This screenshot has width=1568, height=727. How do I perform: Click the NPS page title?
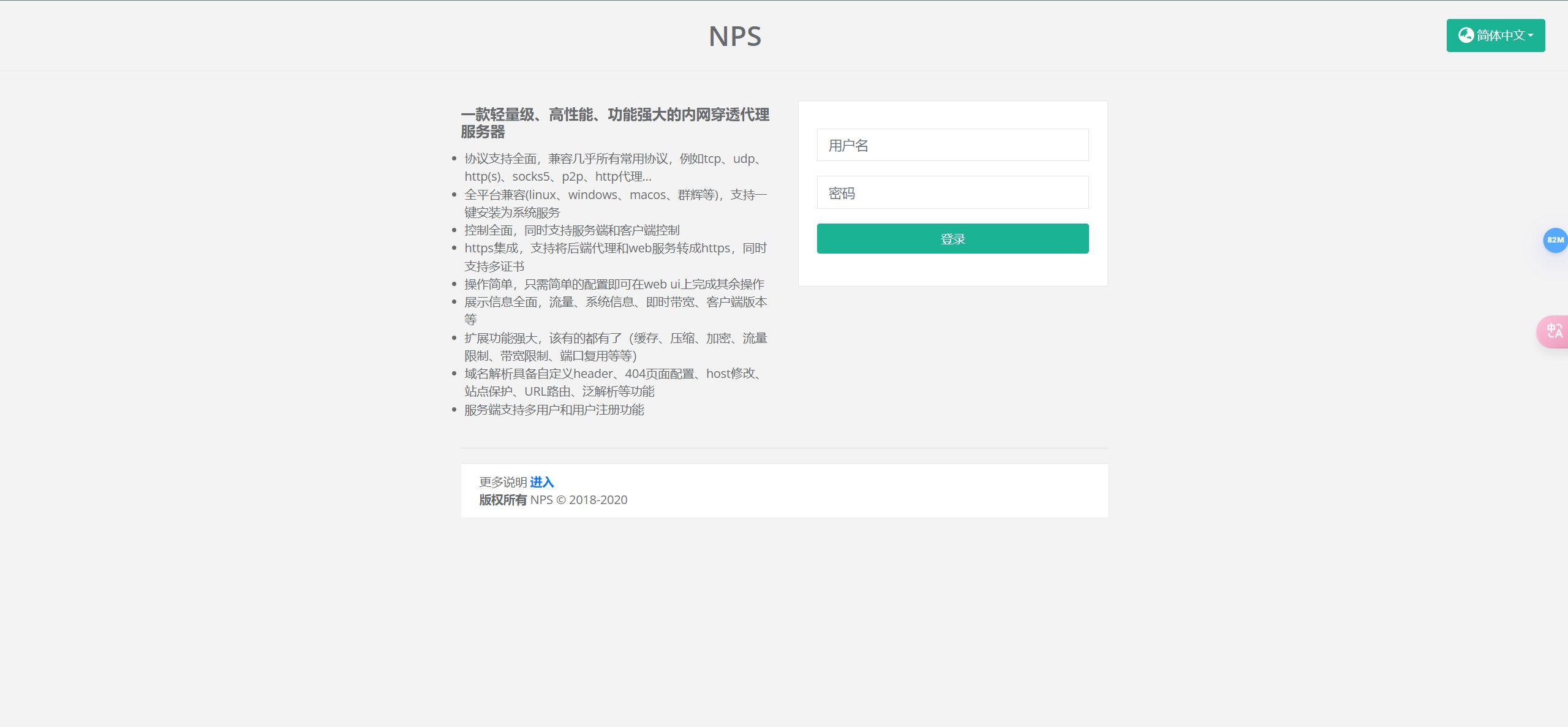pos(734,36)
